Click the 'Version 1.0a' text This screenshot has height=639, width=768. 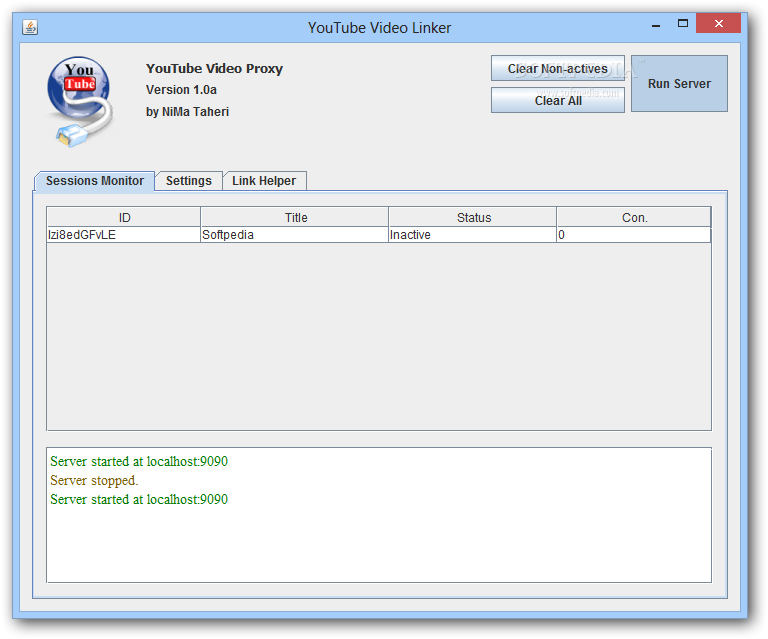tap(181, 90)
